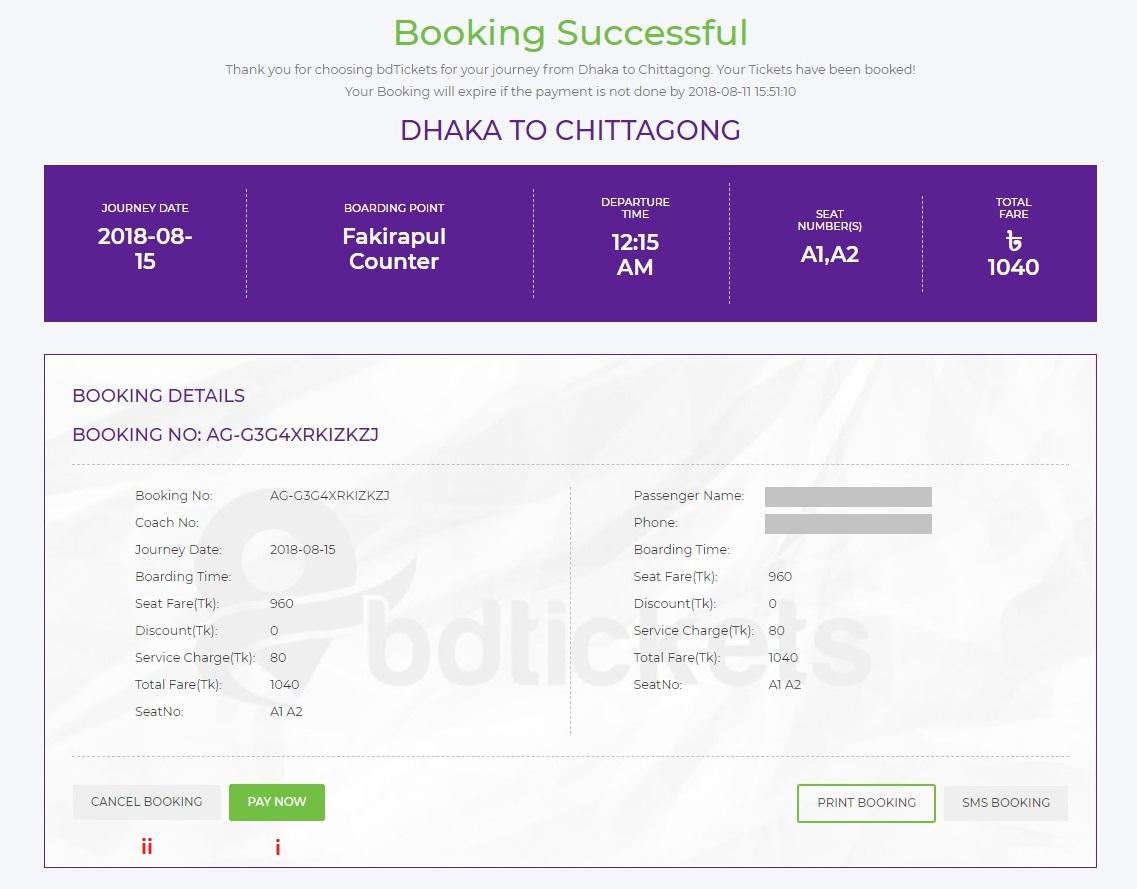The image size is (1137, 889).
Task: Click the booking expiry notice text
Action: point(570,92)
